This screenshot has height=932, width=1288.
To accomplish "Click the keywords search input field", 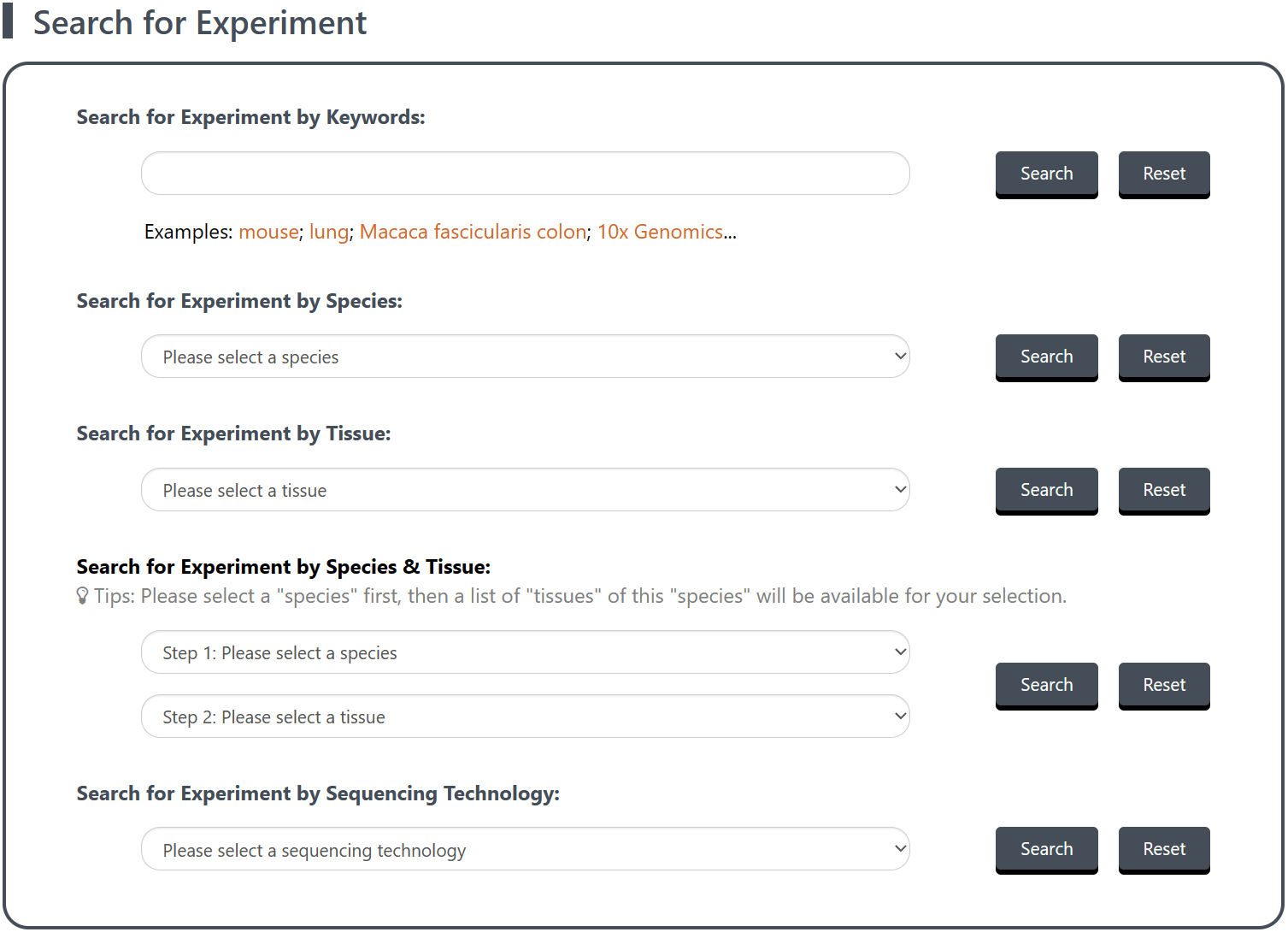I will point(525,174).
